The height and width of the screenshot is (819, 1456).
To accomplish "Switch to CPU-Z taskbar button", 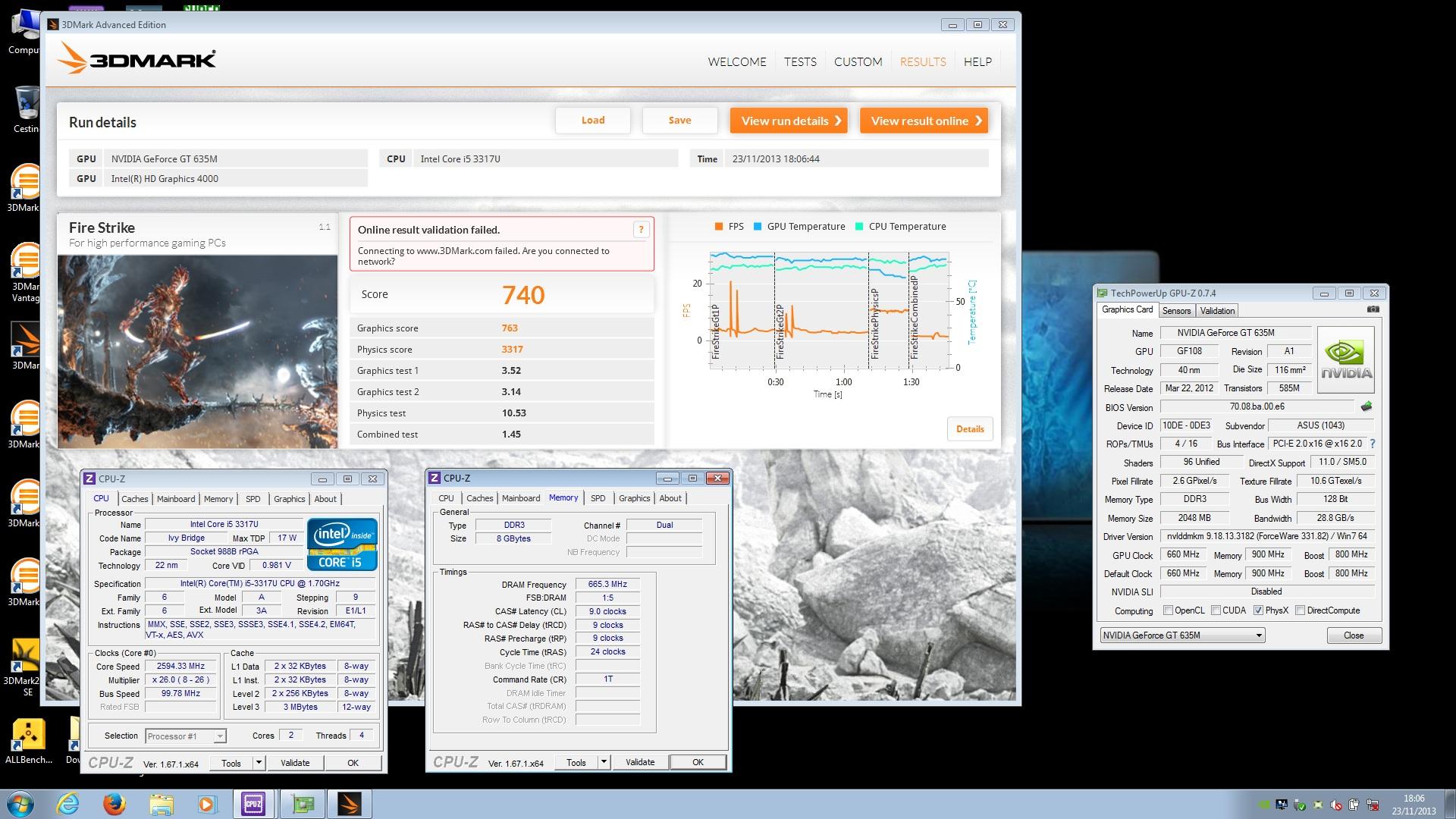I will [x=254, y=804].
